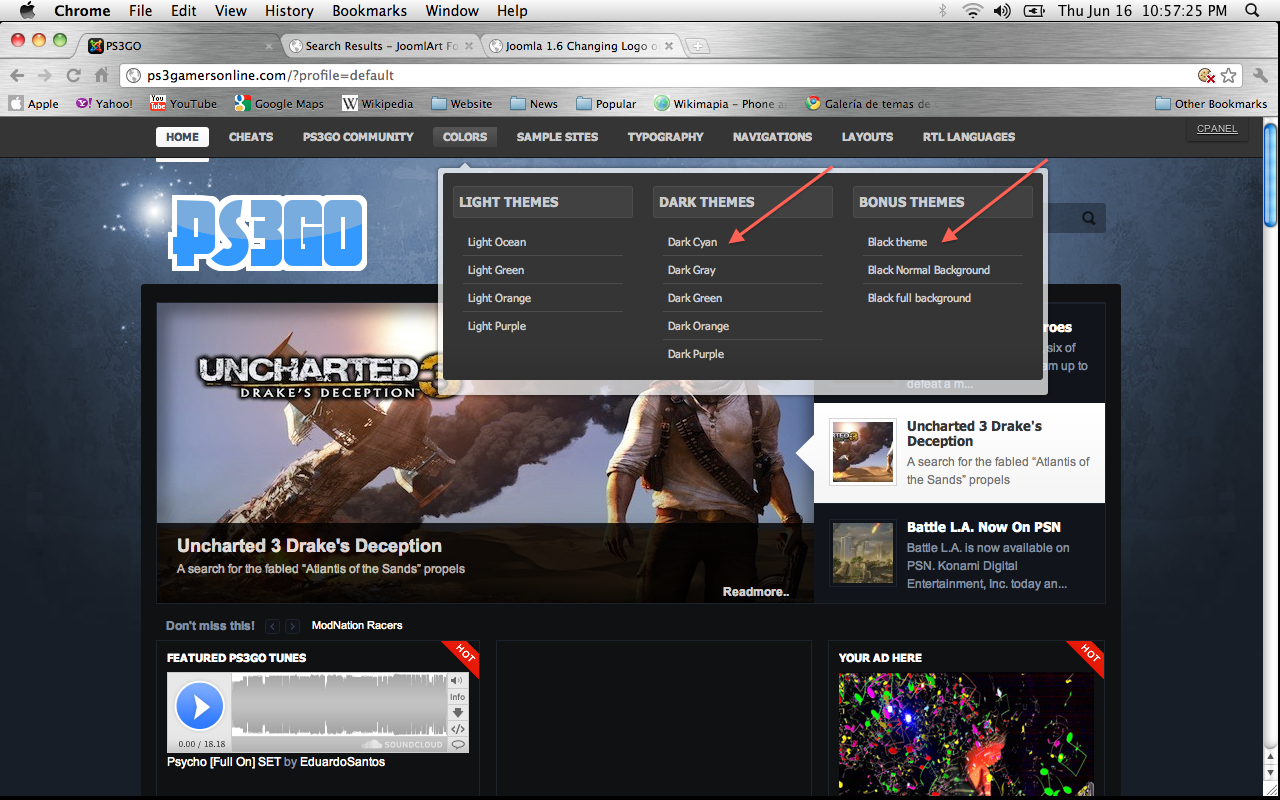Show track Info in SoundCloud player
1280x800 pixels.
458,697
